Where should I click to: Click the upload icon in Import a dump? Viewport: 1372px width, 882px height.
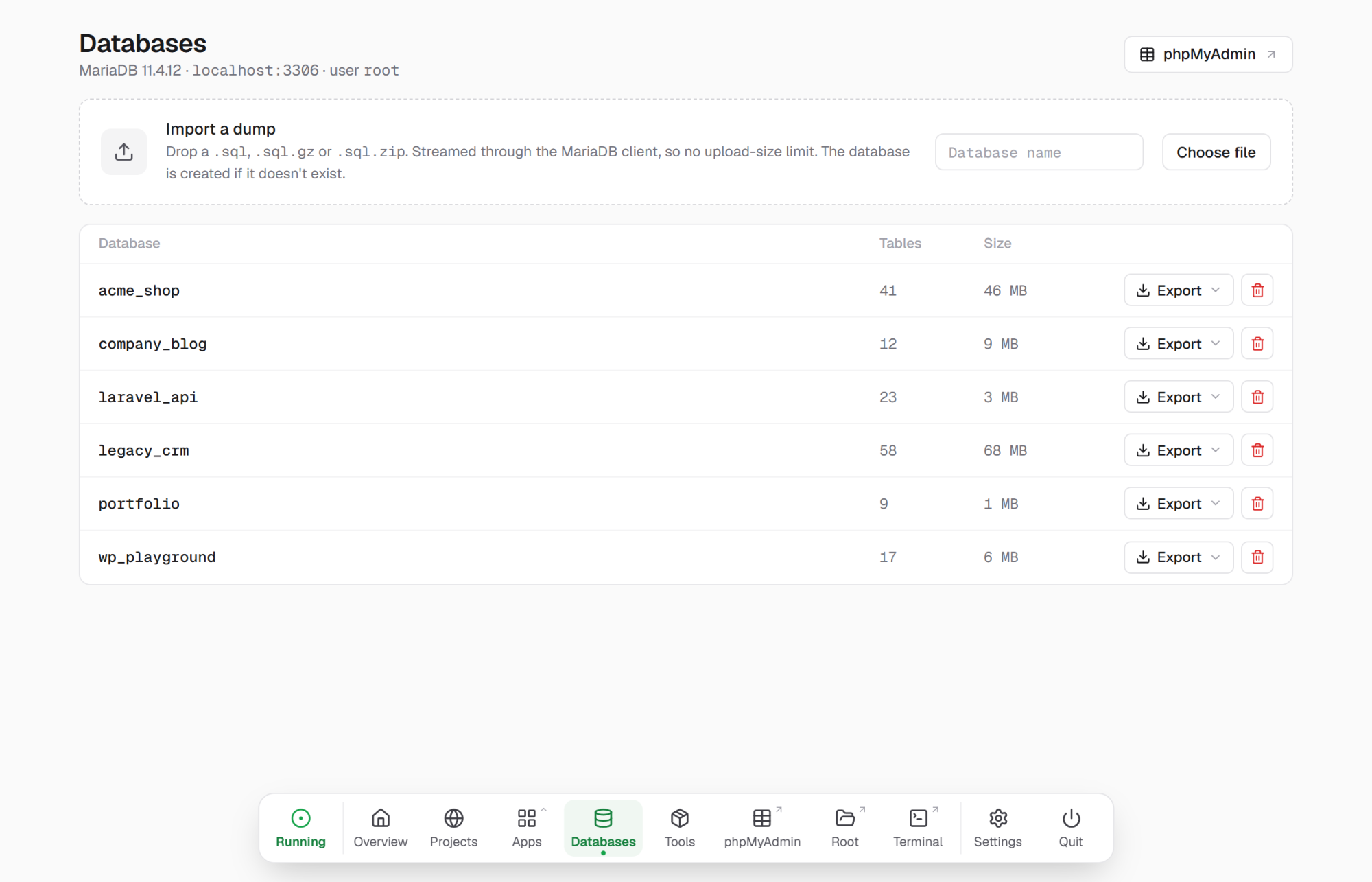[124, 152]
